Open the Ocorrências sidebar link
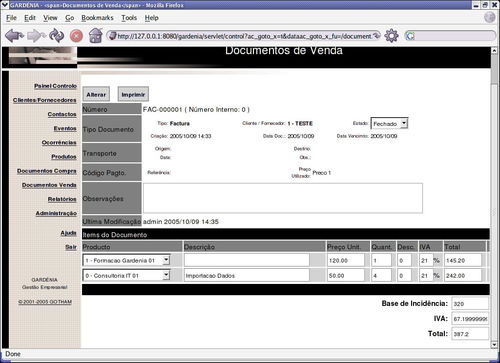Image resolution: width=500 pixels, height=363 pixels. pyautogui.click(x=59, y=143)
